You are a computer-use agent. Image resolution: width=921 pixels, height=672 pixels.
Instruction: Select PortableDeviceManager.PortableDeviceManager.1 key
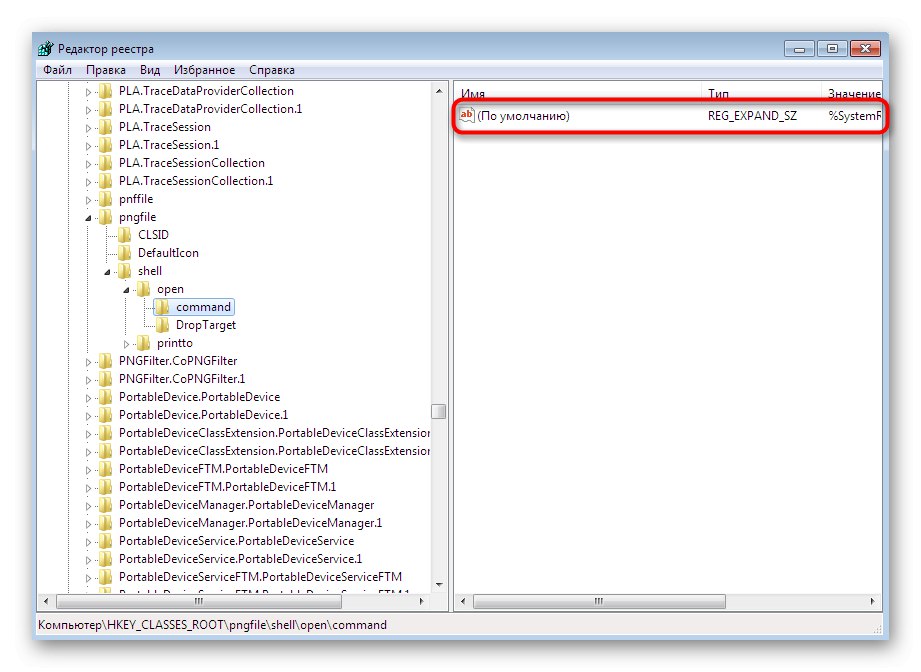point(250,523)
